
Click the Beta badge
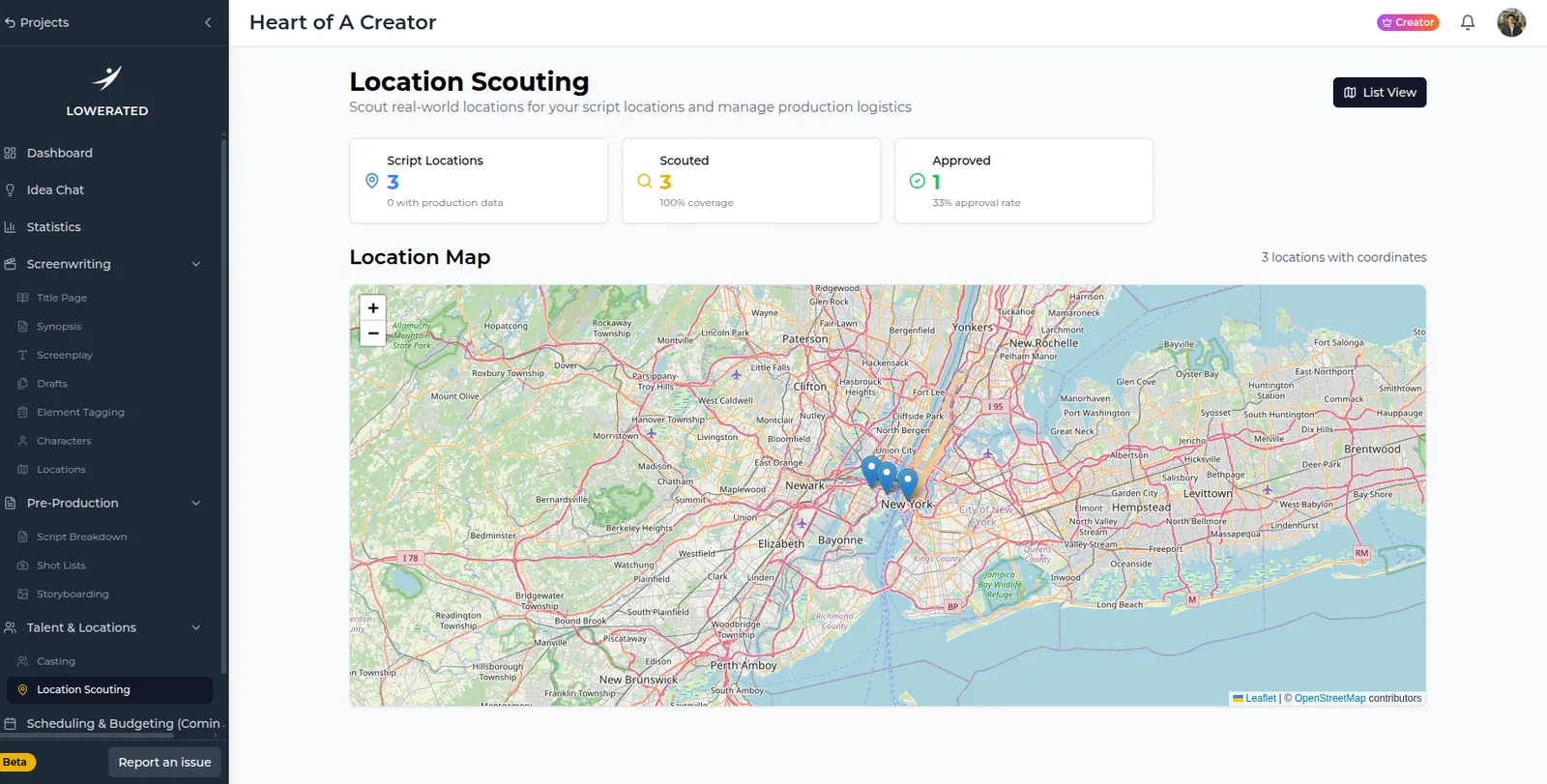[x=17, y=762]
